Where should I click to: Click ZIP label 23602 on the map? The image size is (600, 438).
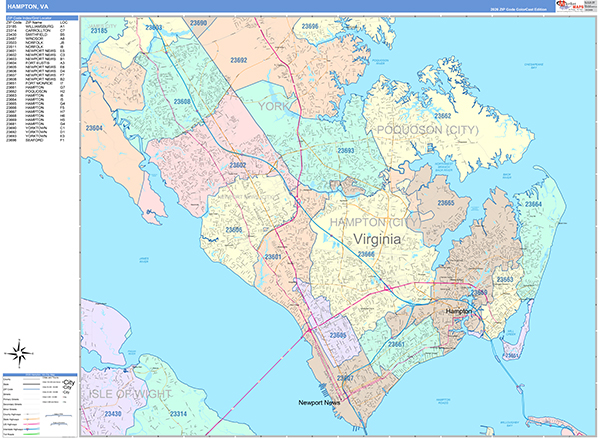pos(238,165)
